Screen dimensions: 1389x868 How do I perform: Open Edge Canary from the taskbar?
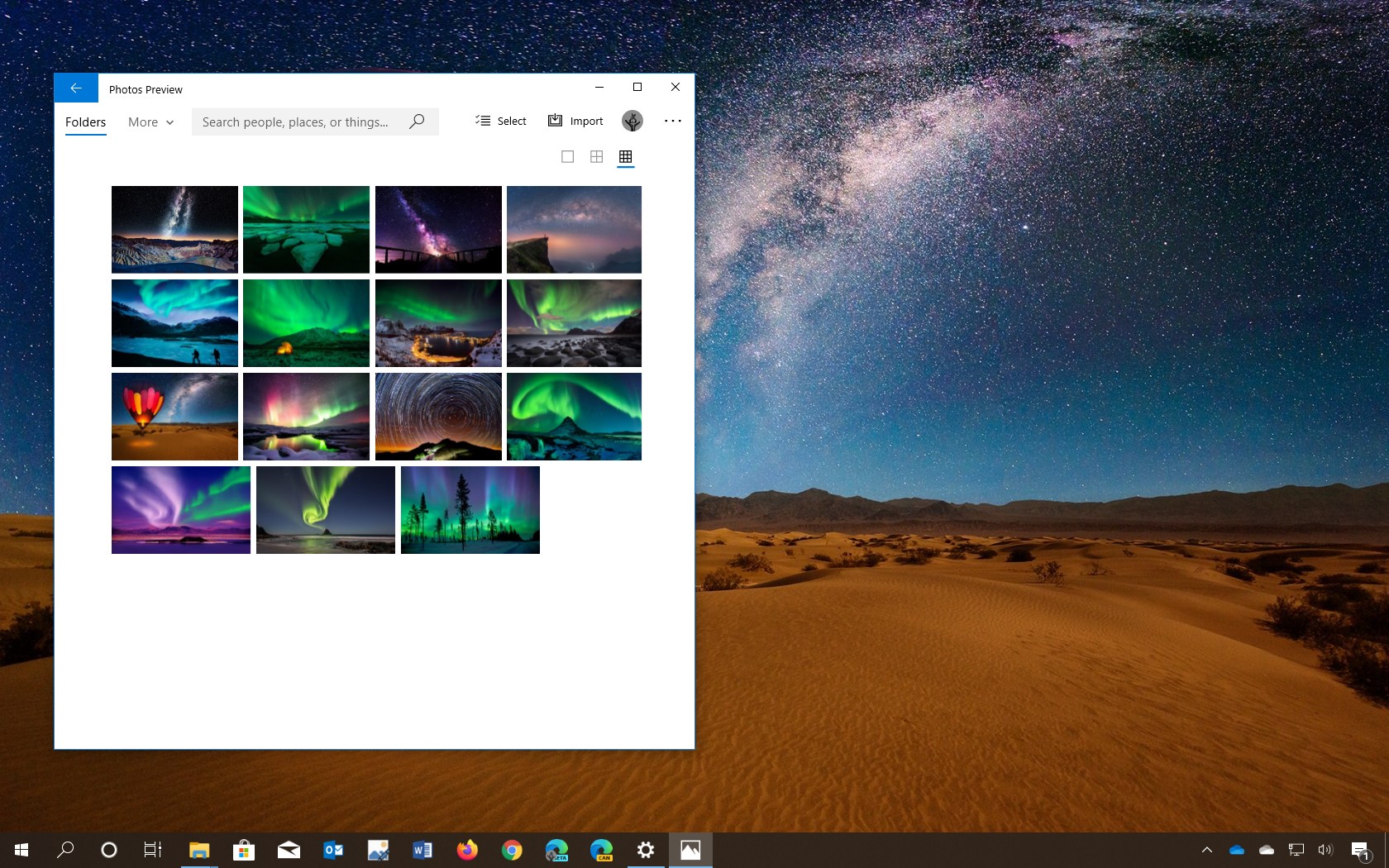click(x=601, y=850)
